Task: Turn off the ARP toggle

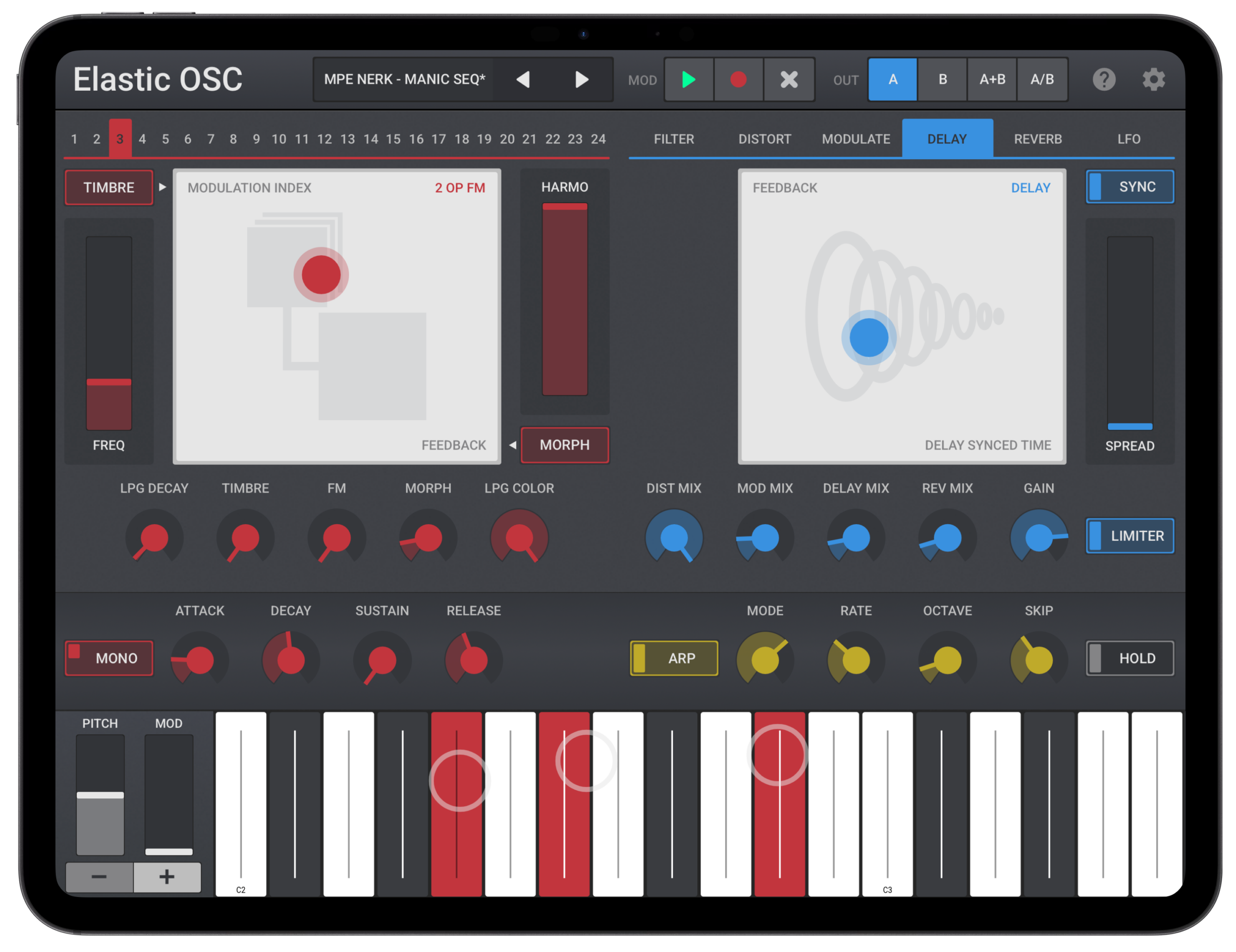Action: (x=674, y=658)
